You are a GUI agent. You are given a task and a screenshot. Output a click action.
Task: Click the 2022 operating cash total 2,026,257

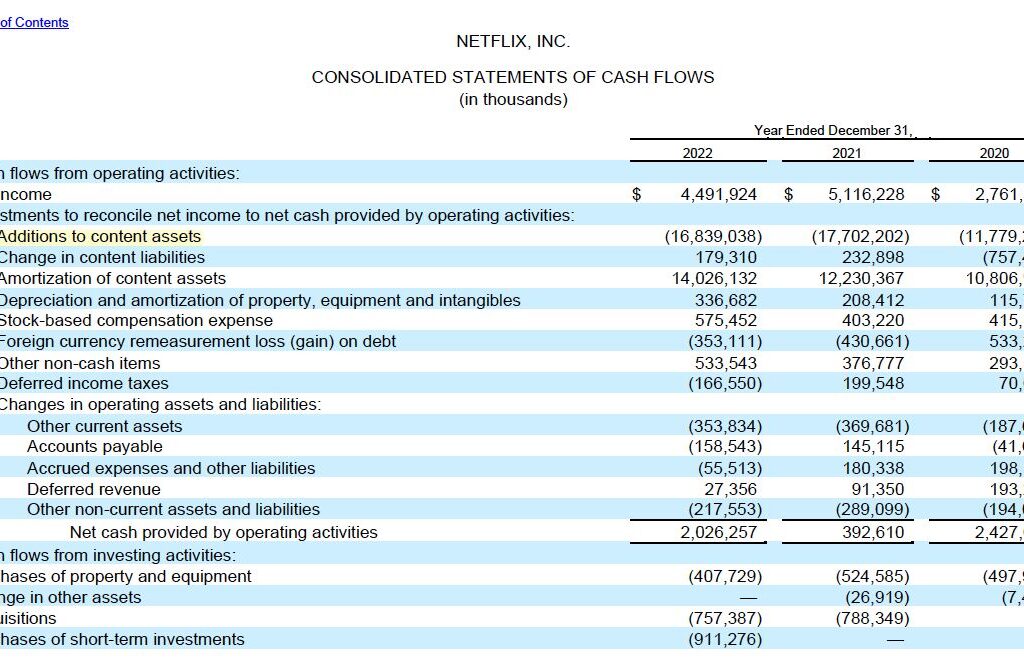(x=718, y=532)
